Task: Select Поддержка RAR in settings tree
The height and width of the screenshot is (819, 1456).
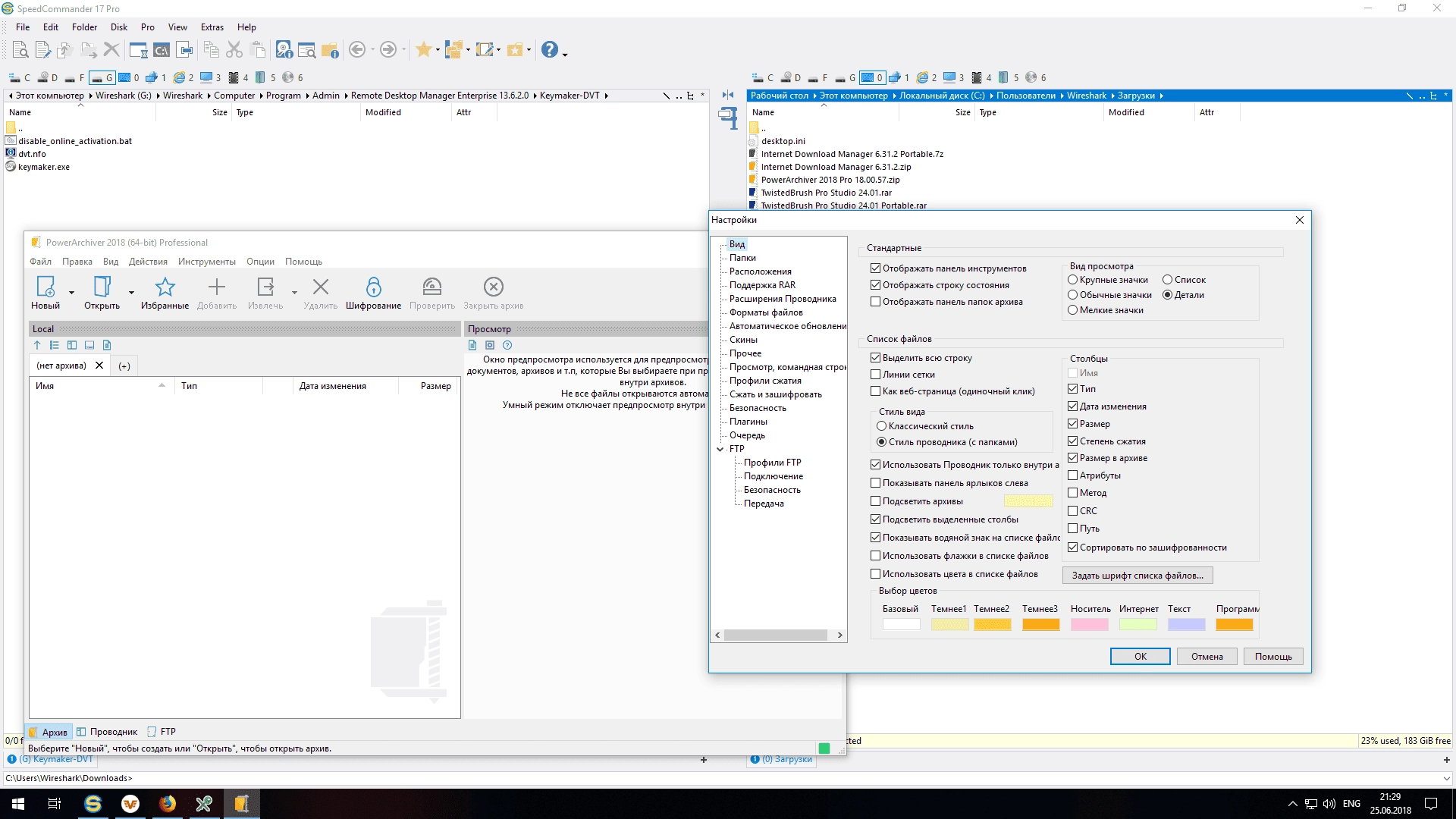Action: (x=762, y=285)
